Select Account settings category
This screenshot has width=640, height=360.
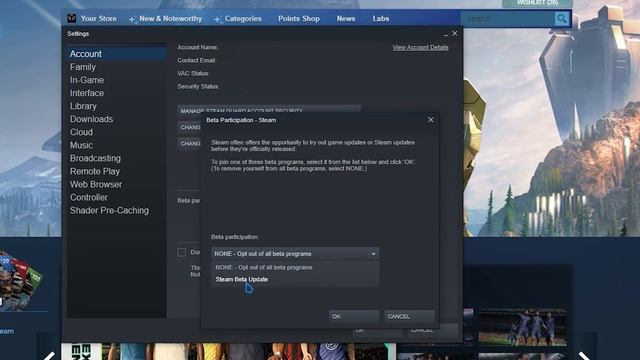tap(117, 54)
